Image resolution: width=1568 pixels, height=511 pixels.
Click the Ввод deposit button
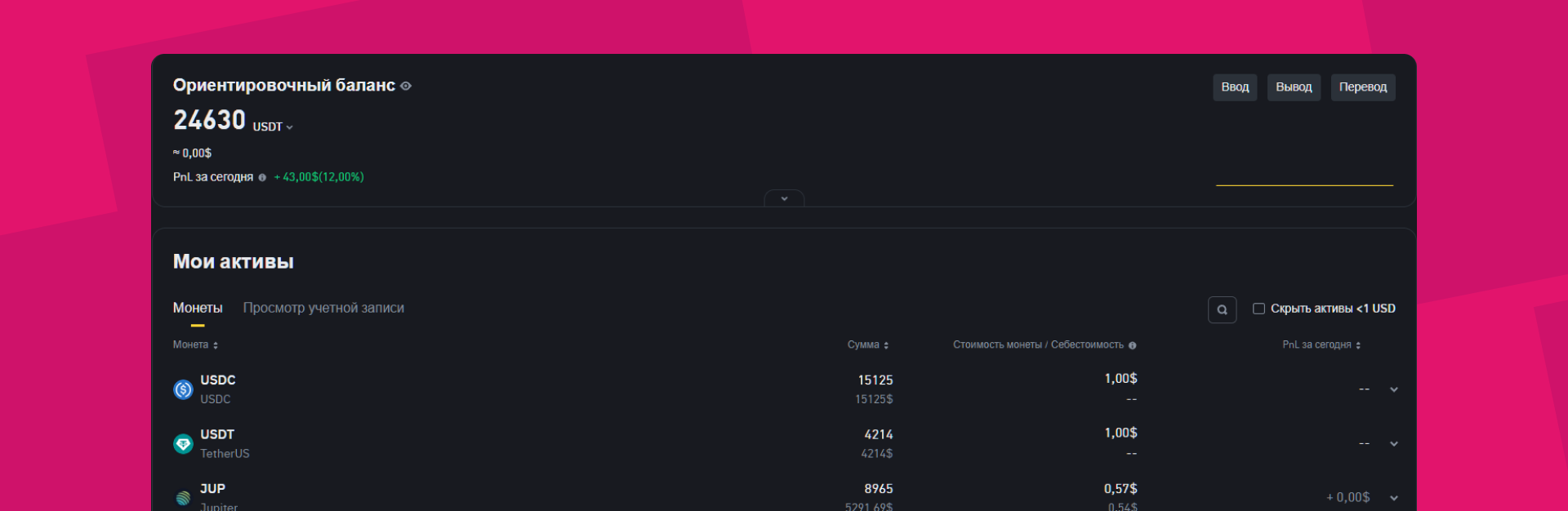coord(1235,87)
